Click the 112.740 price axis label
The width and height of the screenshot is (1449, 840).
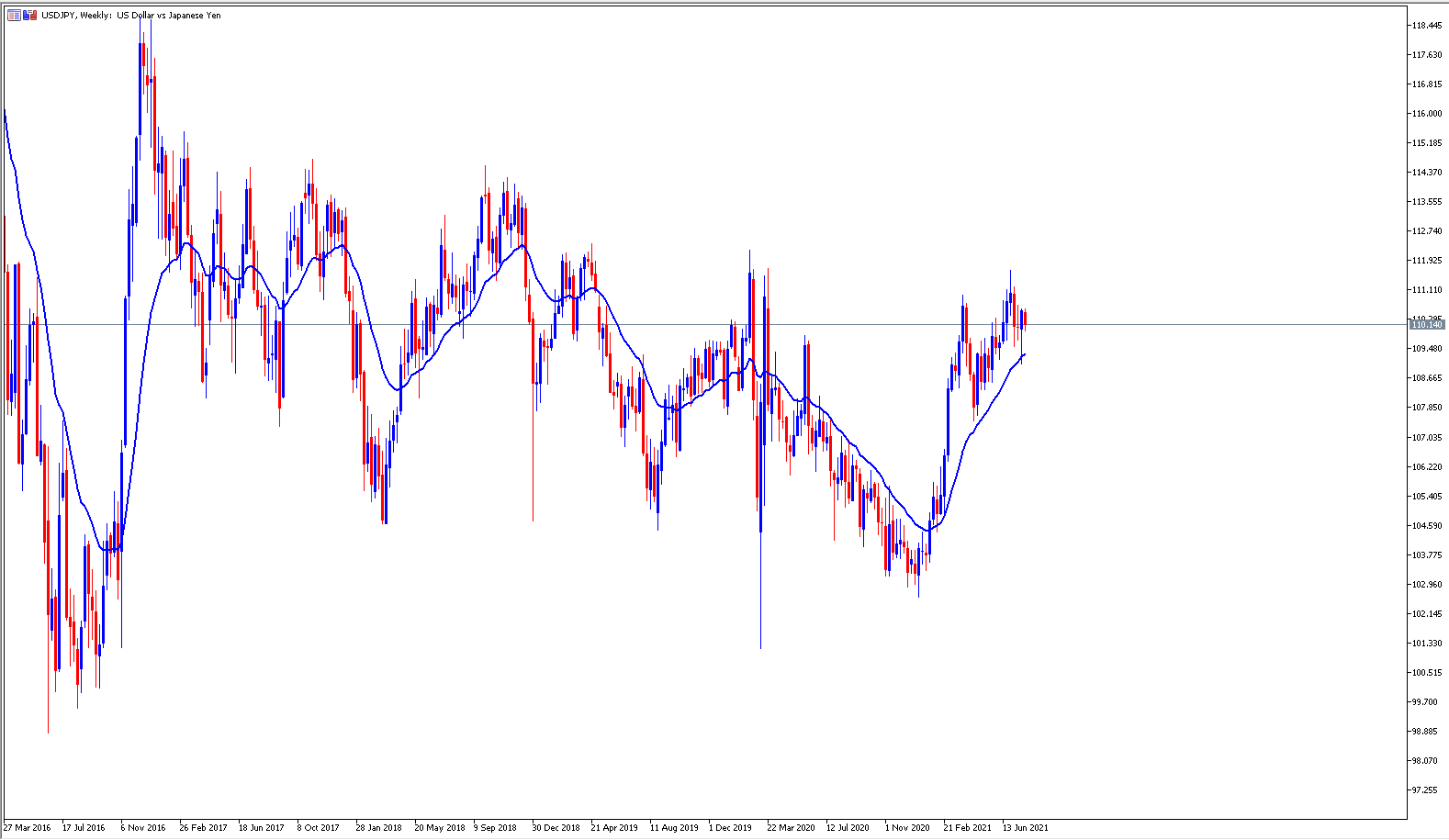pos(1426,231)
